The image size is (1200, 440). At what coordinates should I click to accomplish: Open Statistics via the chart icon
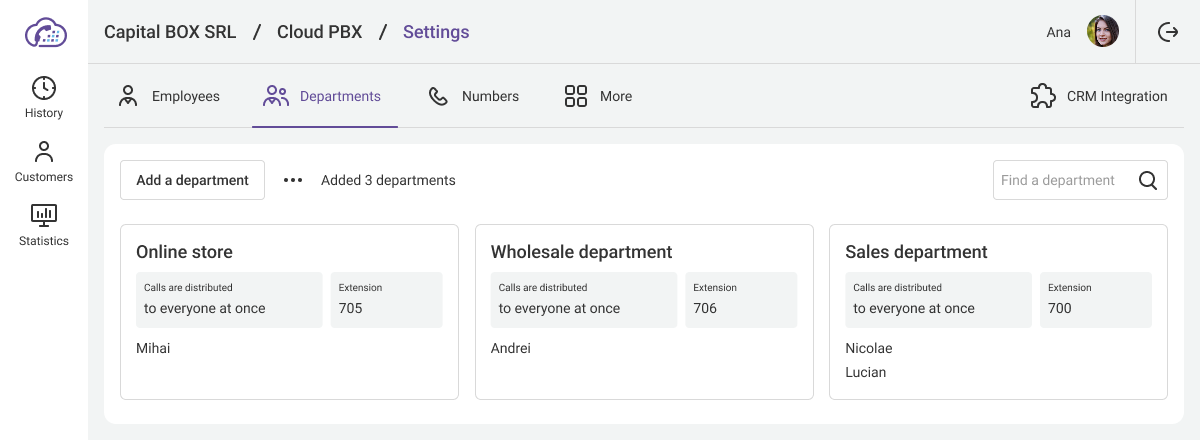click(x=44, y=215)
